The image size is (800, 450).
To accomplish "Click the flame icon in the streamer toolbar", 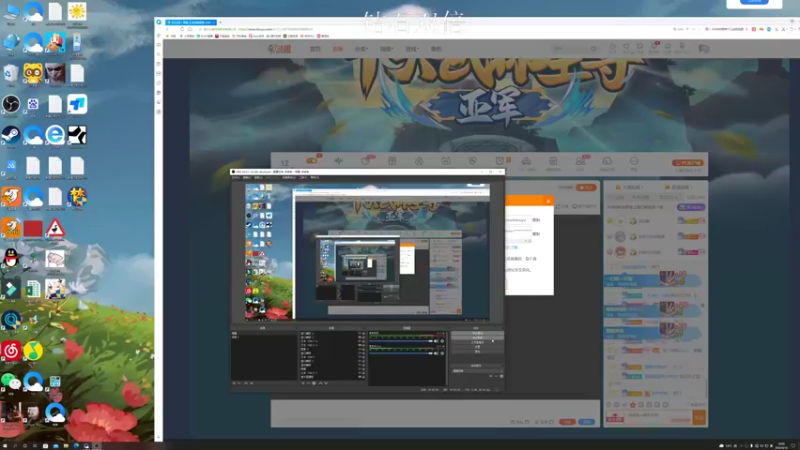I will [419, 161].
